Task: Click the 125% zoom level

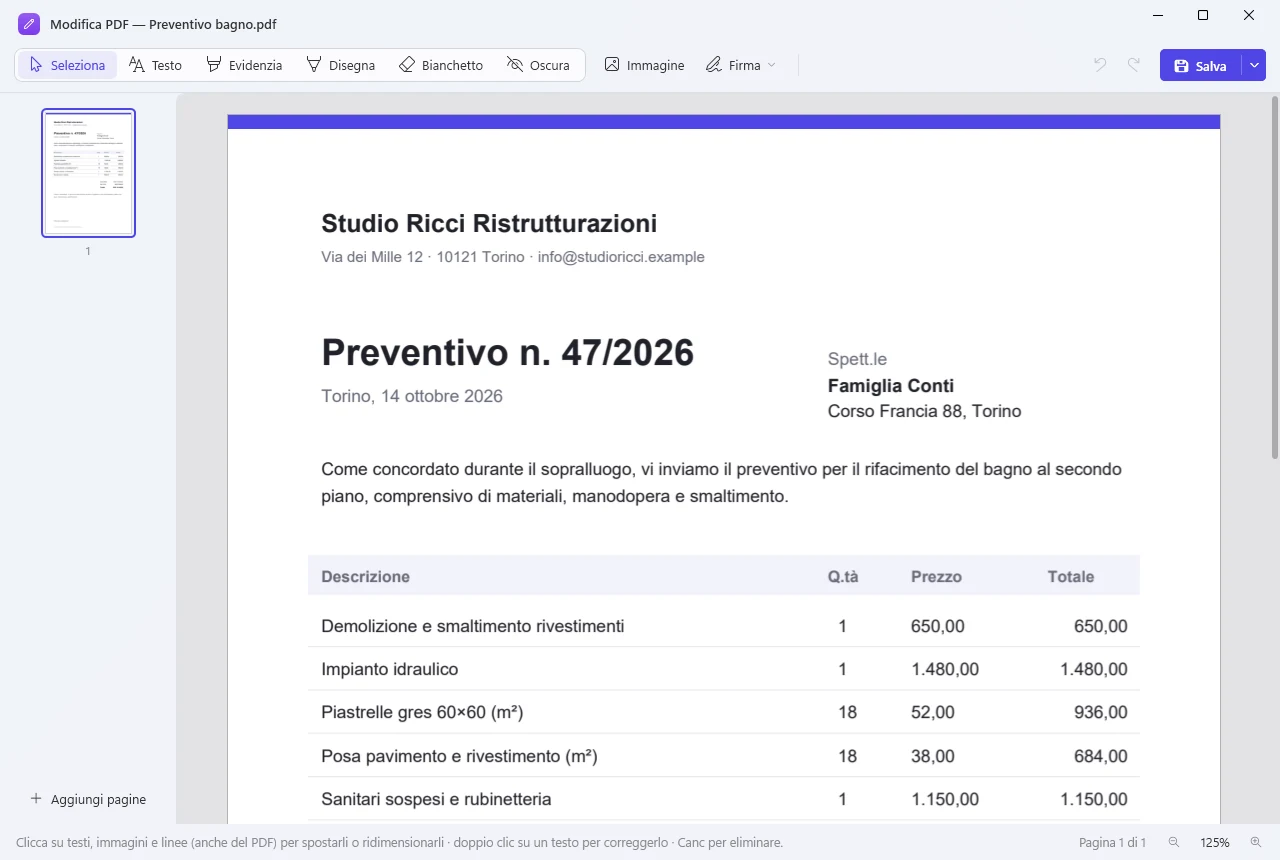Action: coord(1215,843)
